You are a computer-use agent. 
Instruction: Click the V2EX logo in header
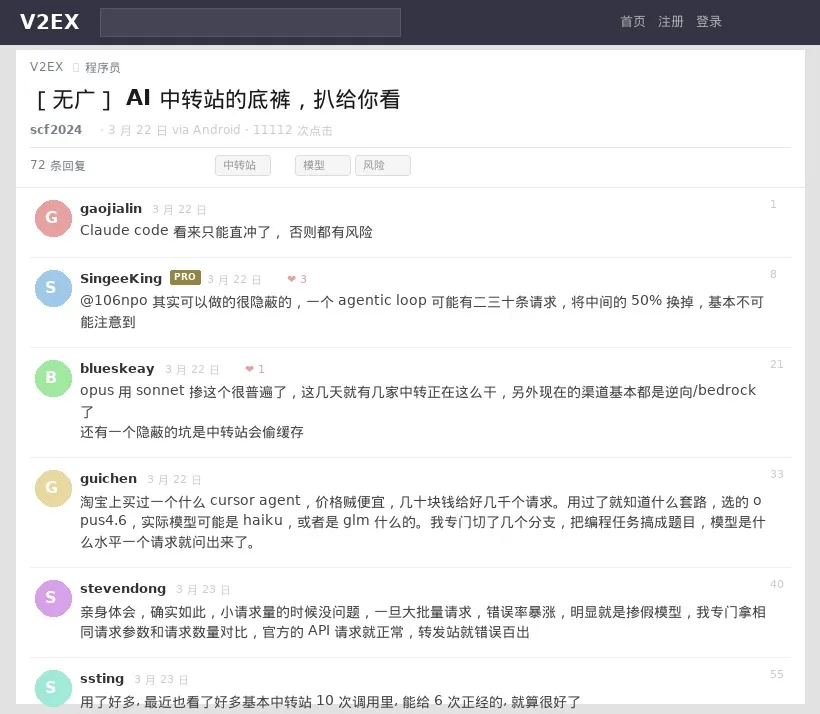pyautogui.click(x=50, y=22)
